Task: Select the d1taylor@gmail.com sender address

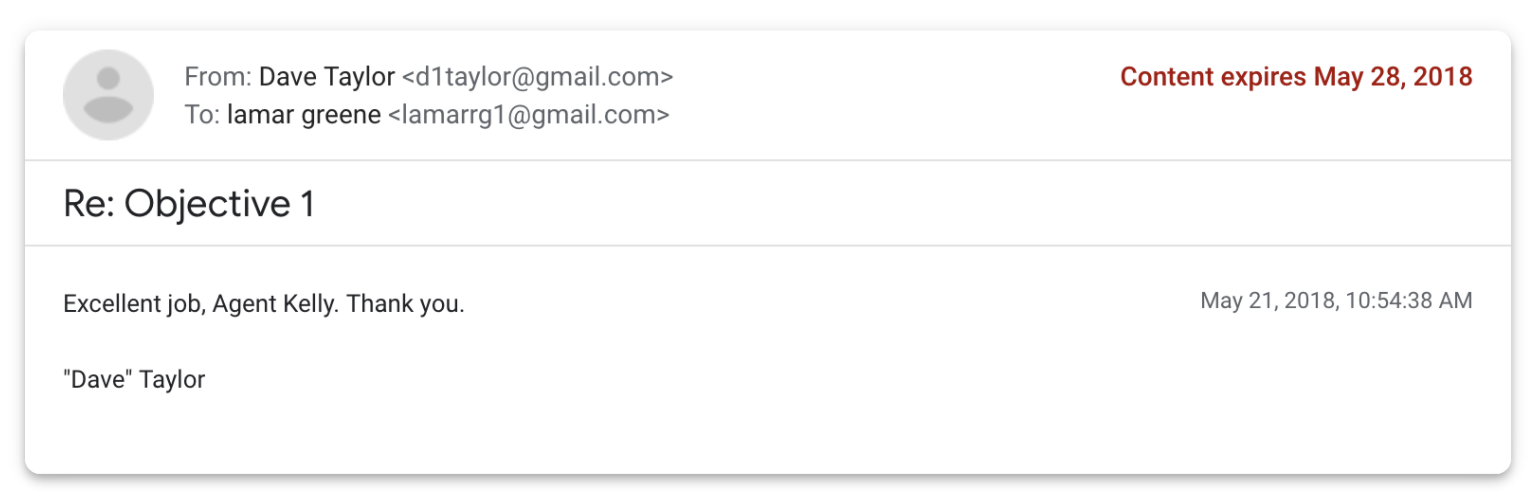Action: 537,77
